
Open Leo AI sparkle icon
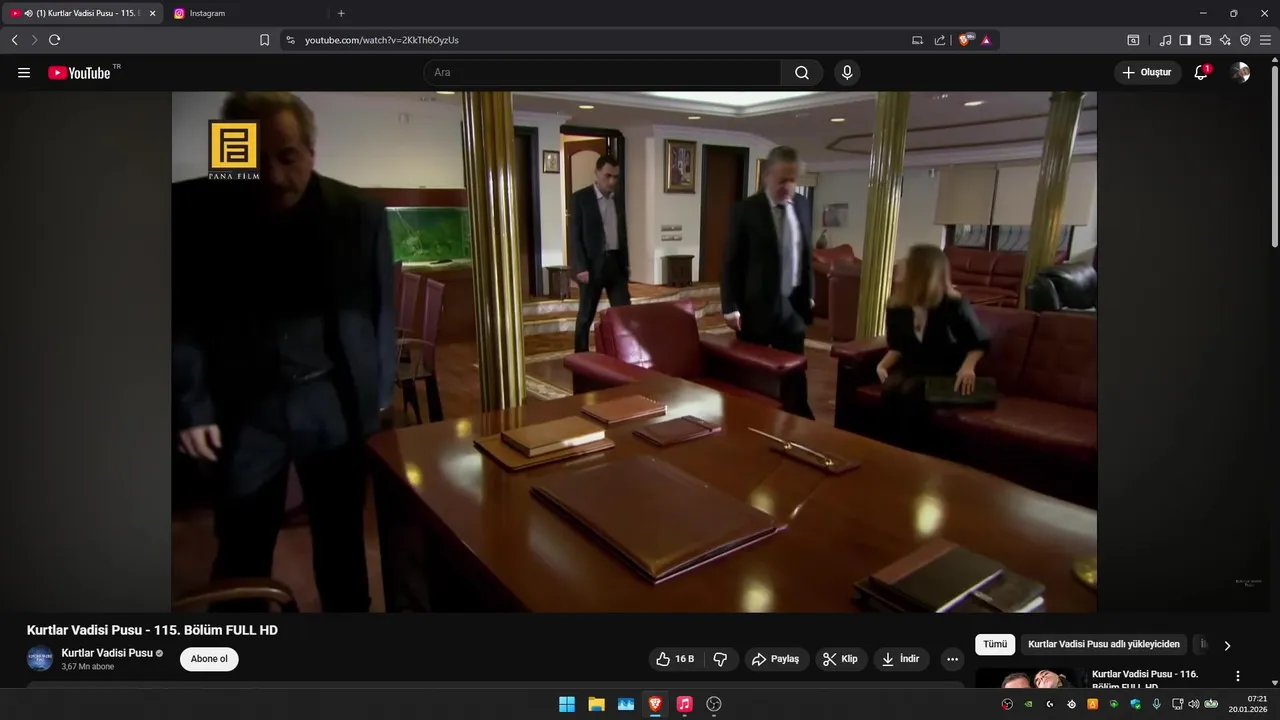(1225, 40)
